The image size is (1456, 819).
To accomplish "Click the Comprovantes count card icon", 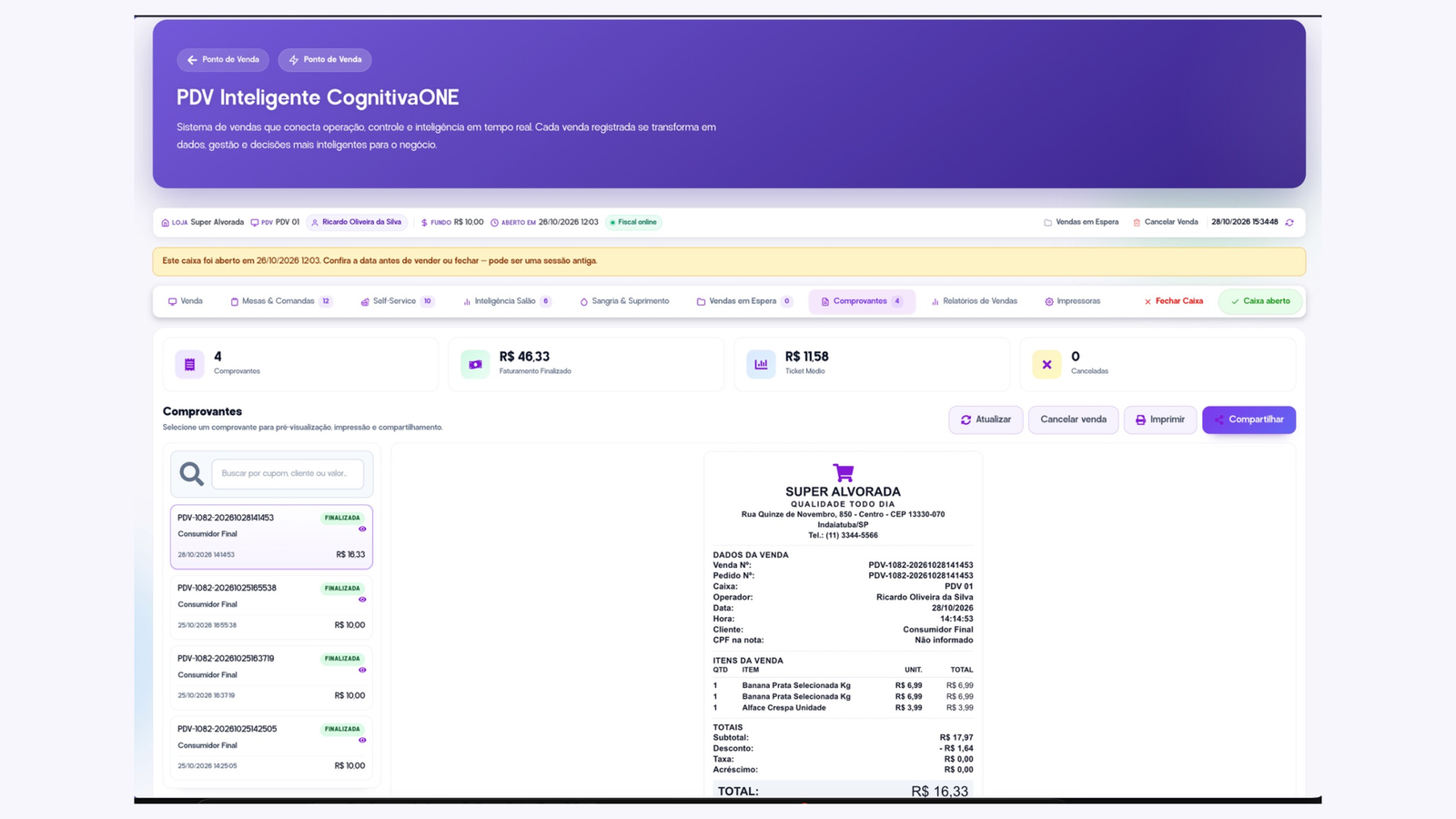I will coord(189,364).
